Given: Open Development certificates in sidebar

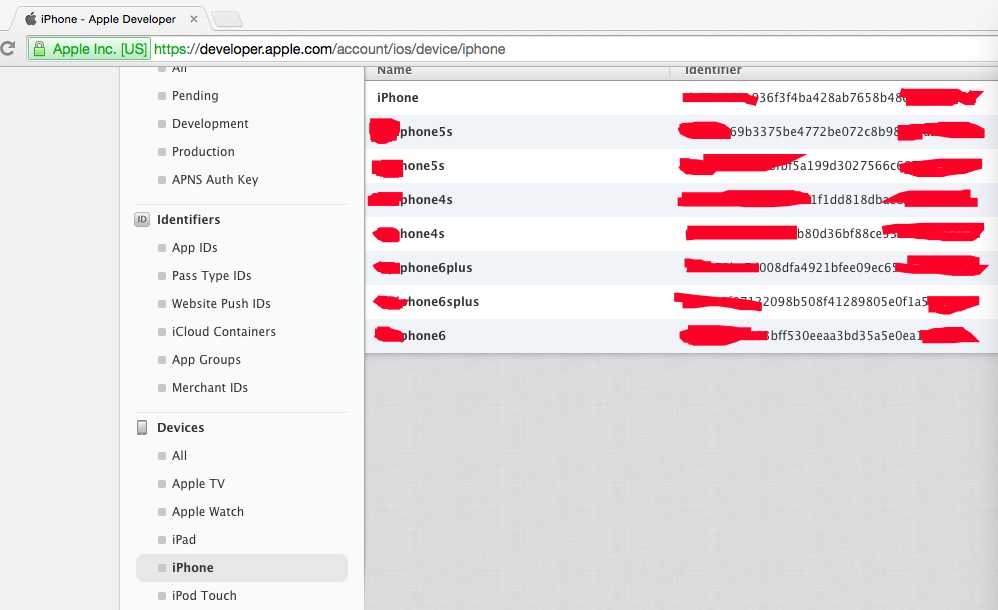Looking at the screenshot, I should (x=210, y=124).
